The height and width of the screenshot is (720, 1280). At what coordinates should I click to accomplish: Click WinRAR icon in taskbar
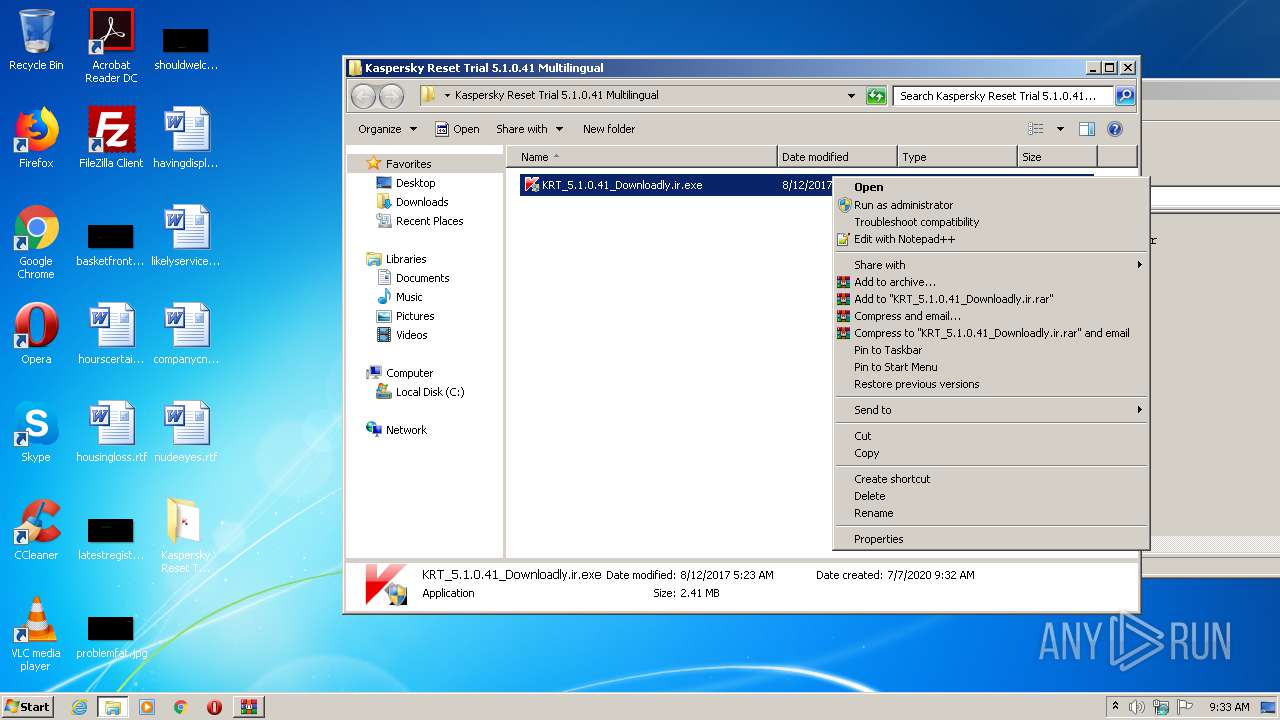point(248,707)
